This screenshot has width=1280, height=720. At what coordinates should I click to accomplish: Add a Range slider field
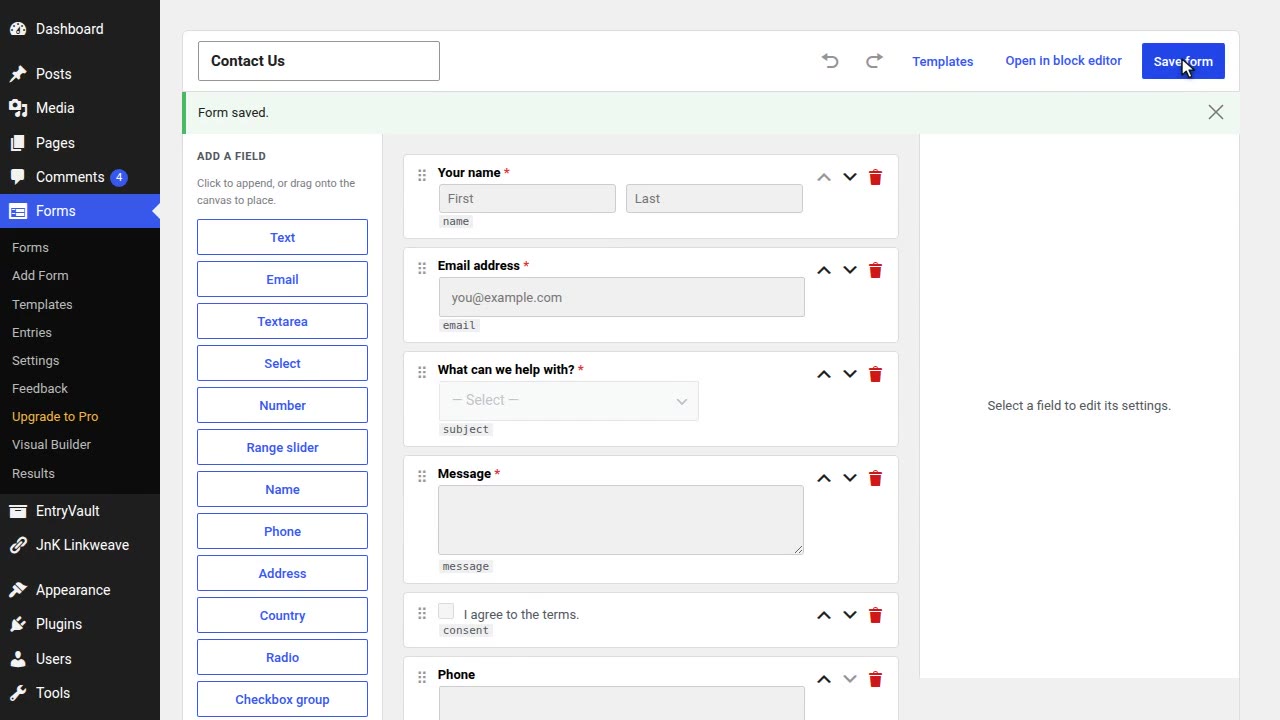282,447
